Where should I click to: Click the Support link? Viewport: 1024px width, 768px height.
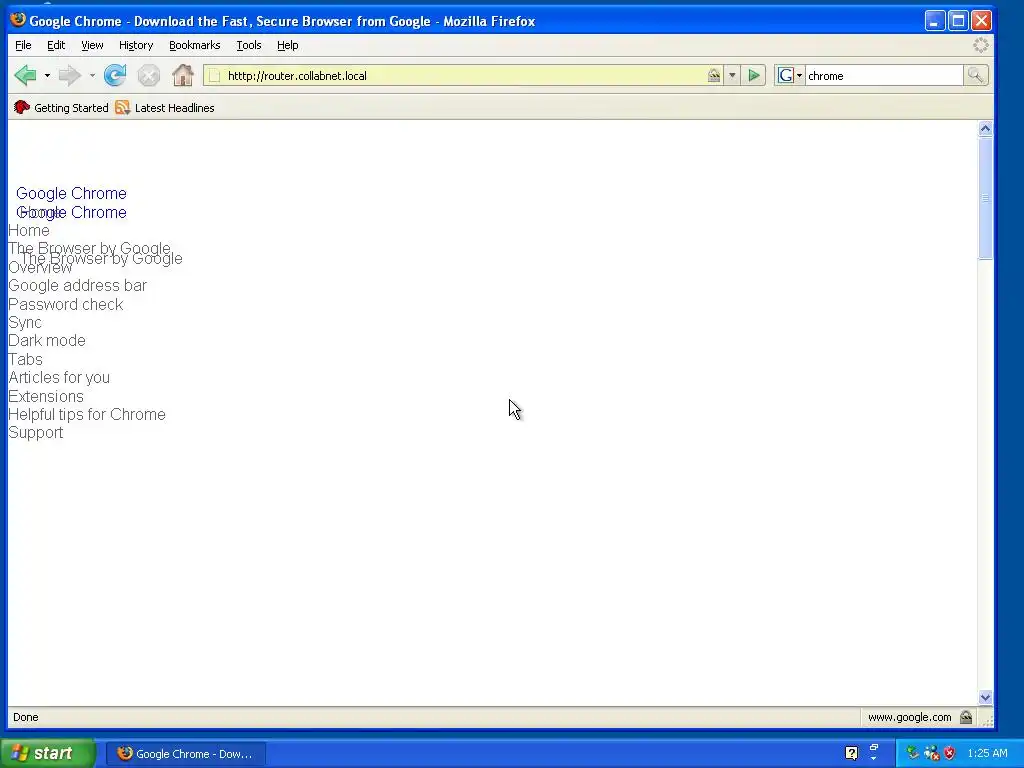(x=35, y=432)
